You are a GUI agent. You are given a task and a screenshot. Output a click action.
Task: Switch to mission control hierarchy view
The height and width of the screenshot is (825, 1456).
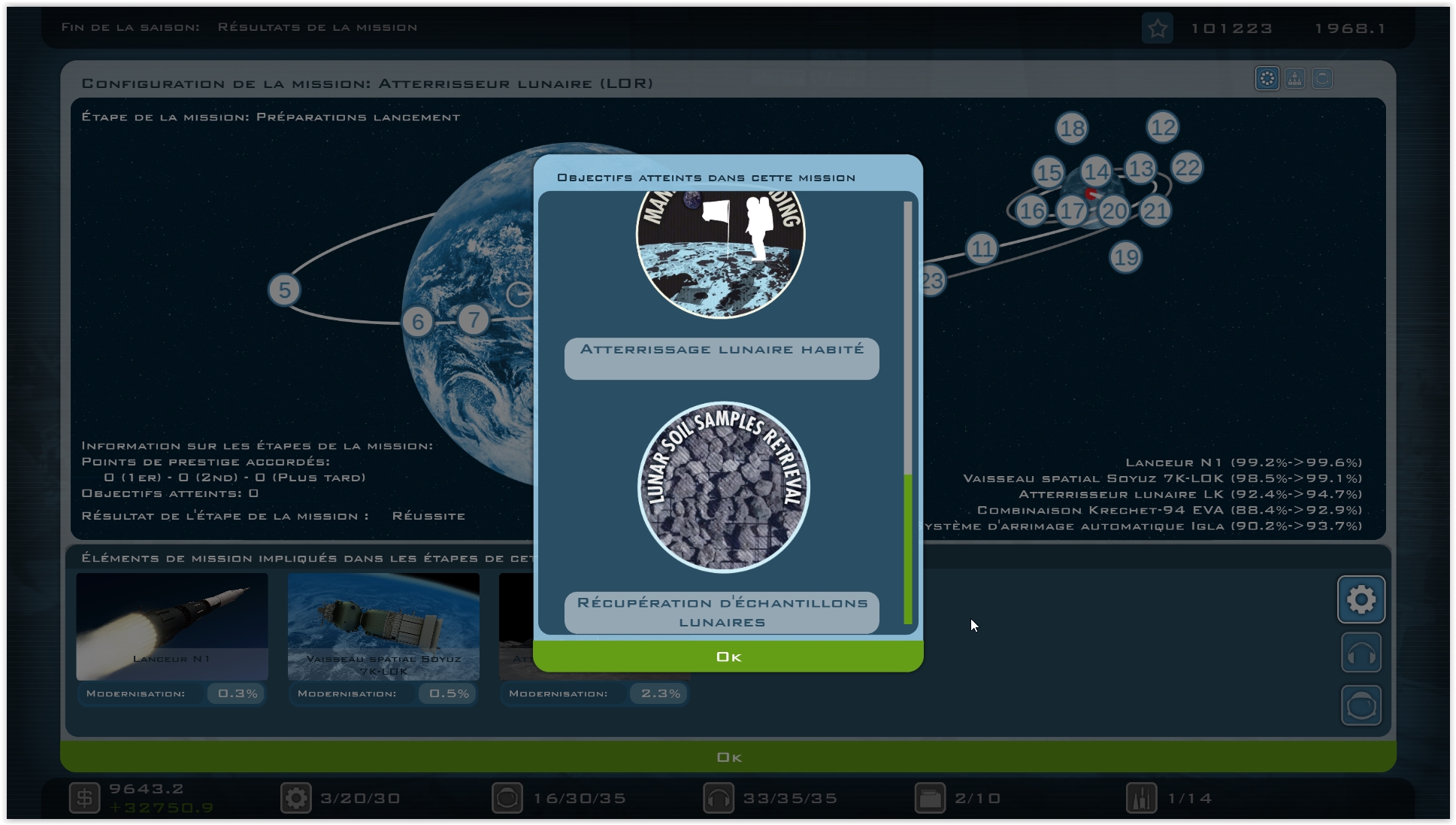[1294, 78]
